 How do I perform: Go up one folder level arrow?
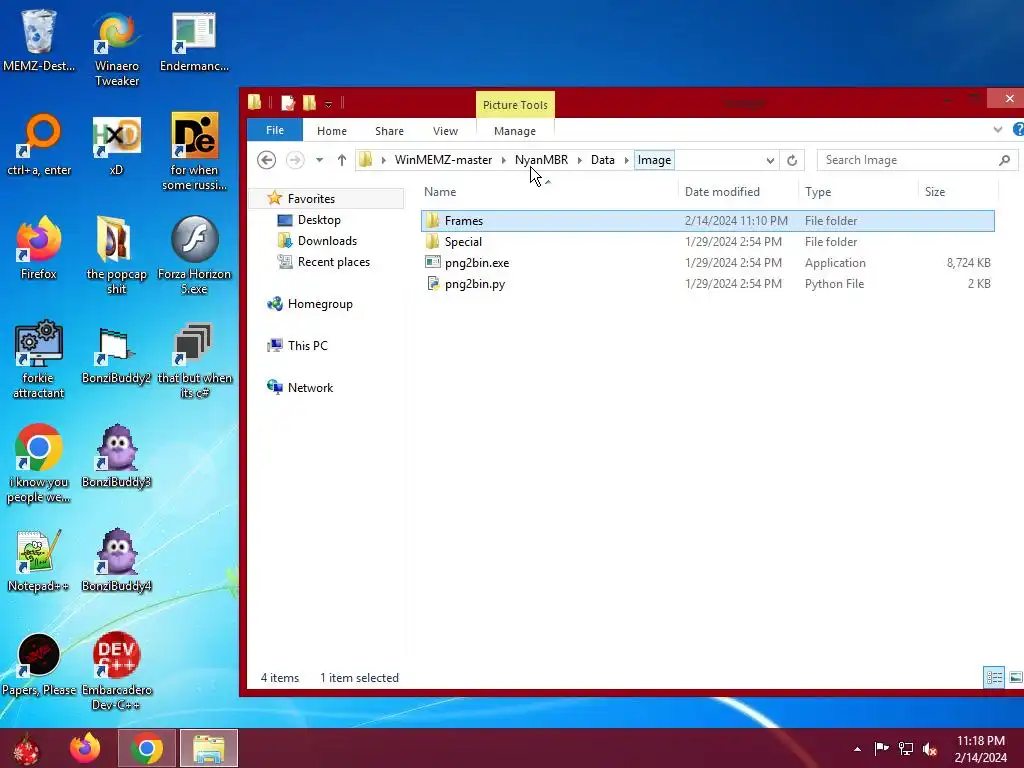pos(342,160)
